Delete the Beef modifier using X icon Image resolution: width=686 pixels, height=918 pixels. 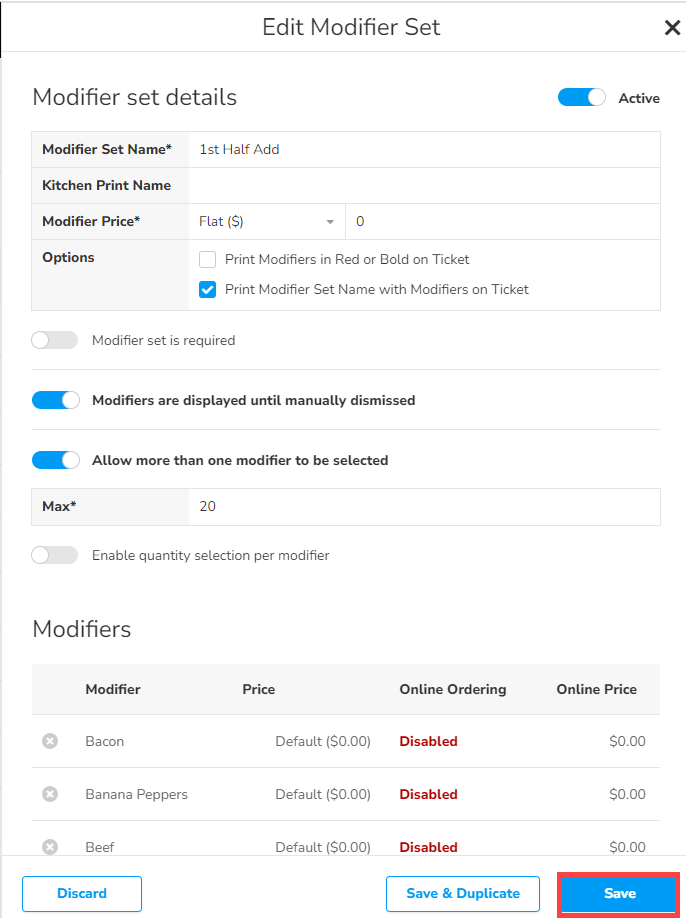point(50,846)
